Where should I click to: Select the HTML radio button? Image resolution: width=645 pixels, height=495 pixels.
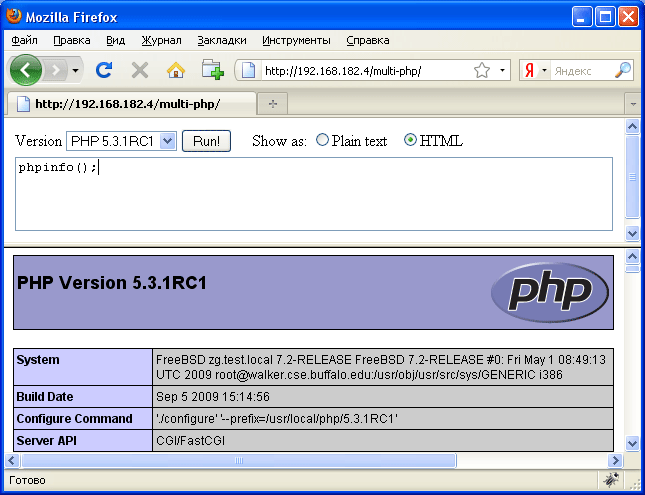coord(410,141)
